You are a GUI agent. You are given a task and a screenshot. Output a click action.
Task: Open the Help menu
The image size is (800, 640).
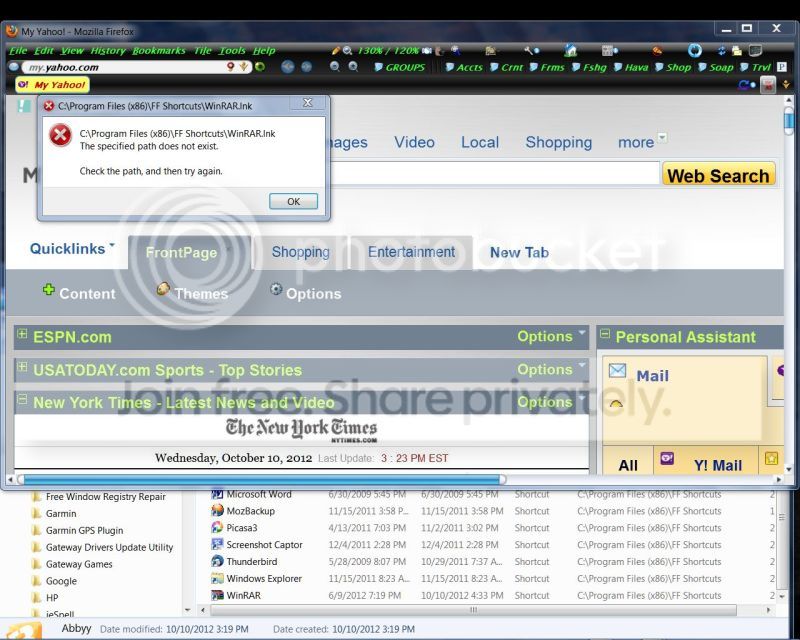tap(264, 51)
